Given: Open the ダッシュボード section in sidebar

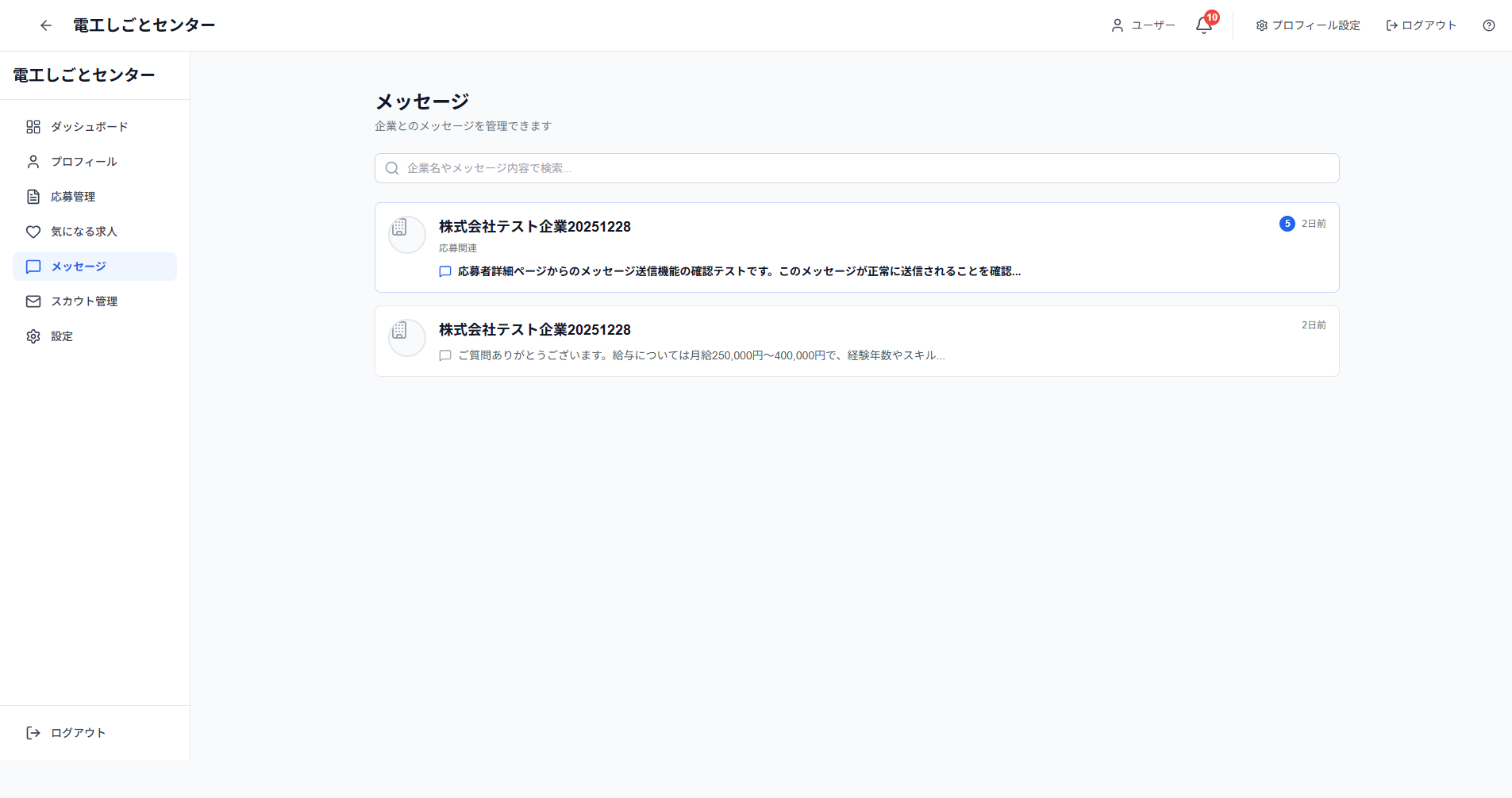Looking at the screenshot, I should (x=89, y=126).
